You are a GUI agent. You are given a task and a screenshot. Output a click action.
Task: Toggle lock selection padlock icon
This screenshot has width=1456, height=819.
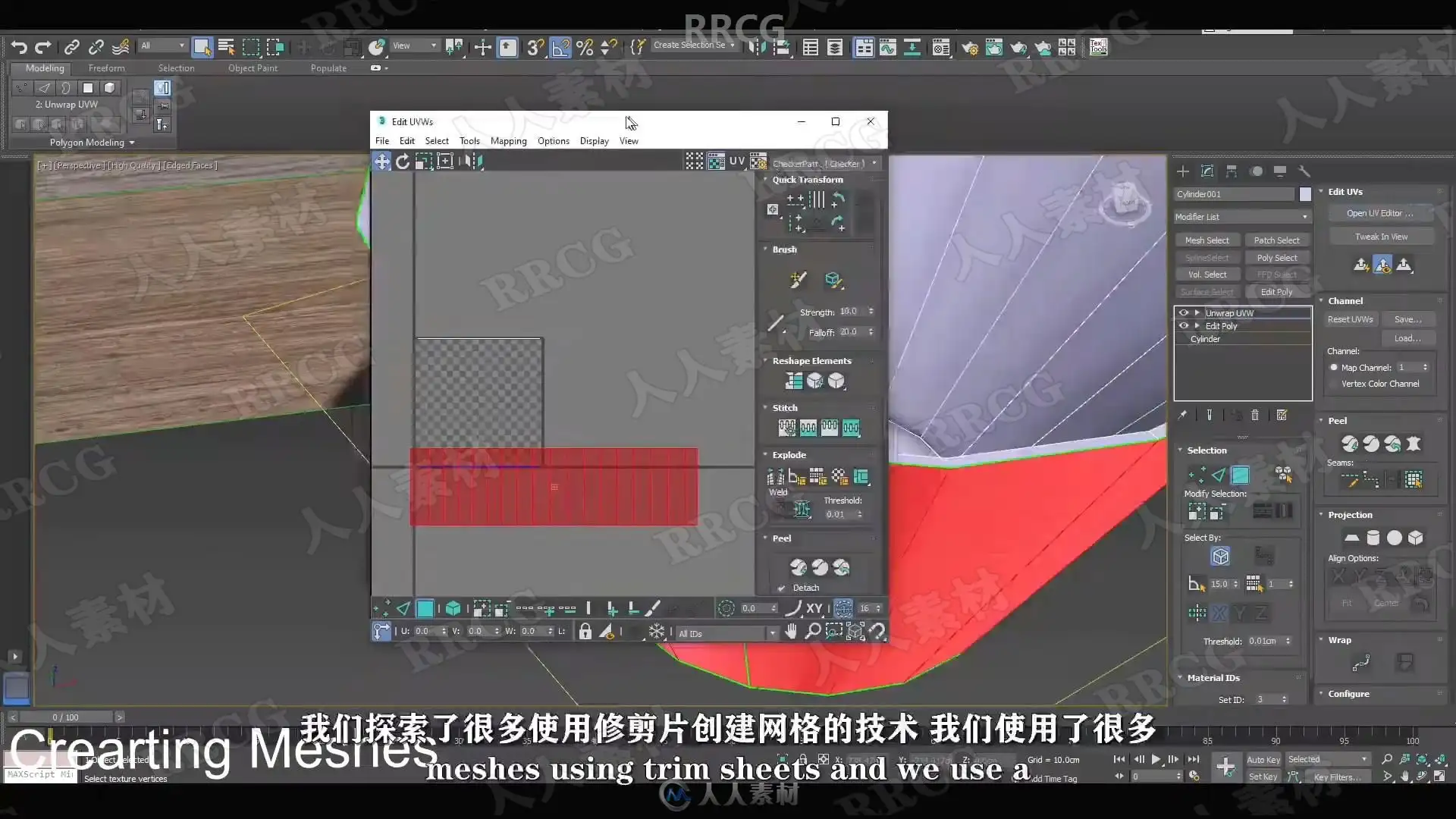[585, 631]
